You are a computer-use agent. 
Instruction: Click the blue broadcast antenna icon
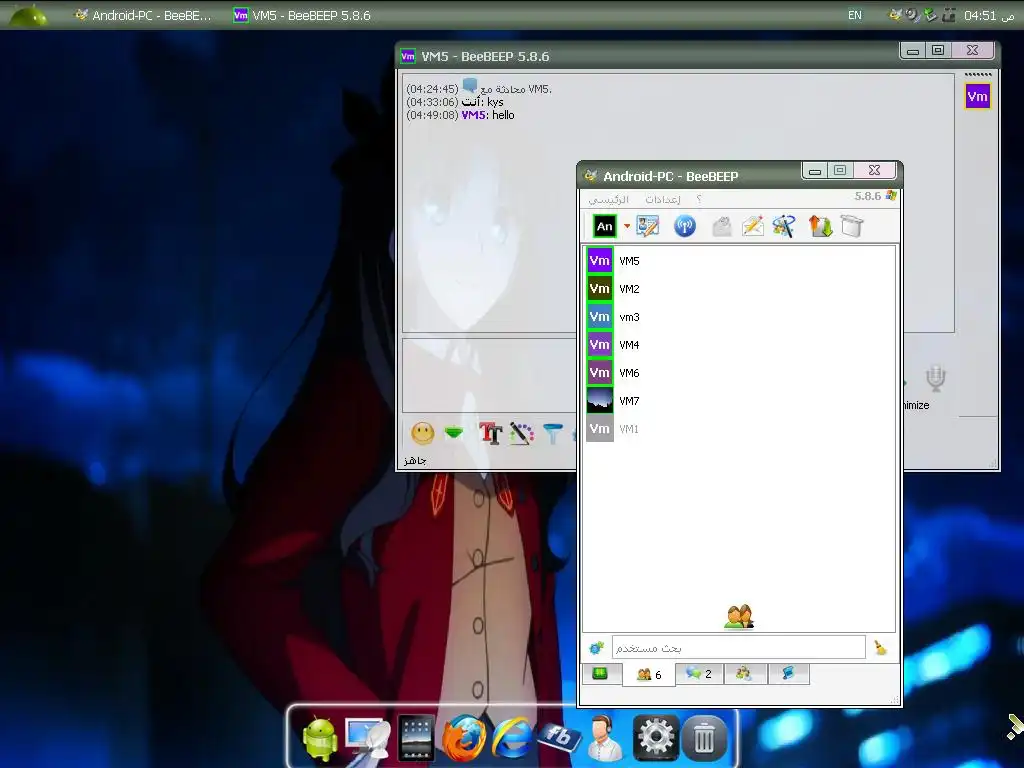684,226
